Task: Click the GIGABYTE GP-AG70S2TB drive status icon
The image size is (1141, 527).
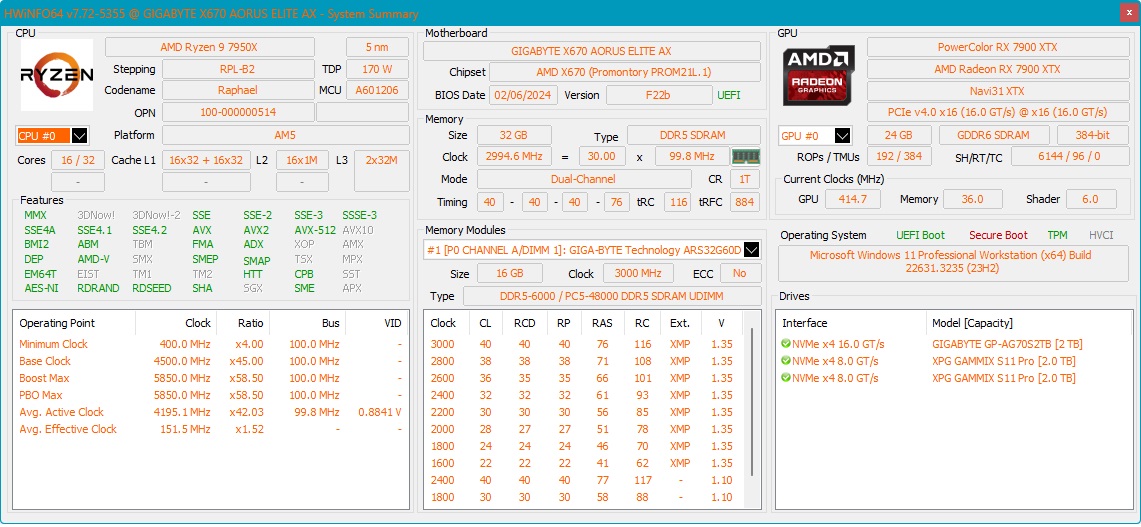Action: 786,344
